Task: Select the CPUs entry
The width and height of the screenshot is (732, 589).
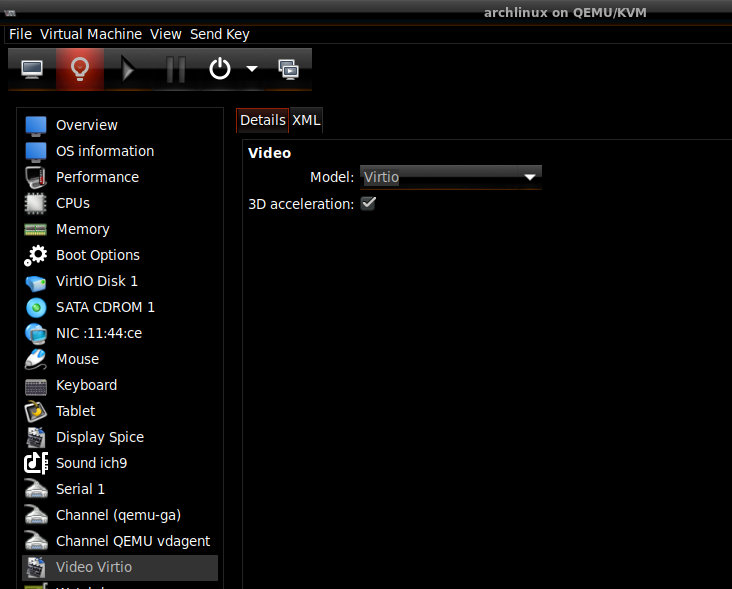Action: coord(73,203)
